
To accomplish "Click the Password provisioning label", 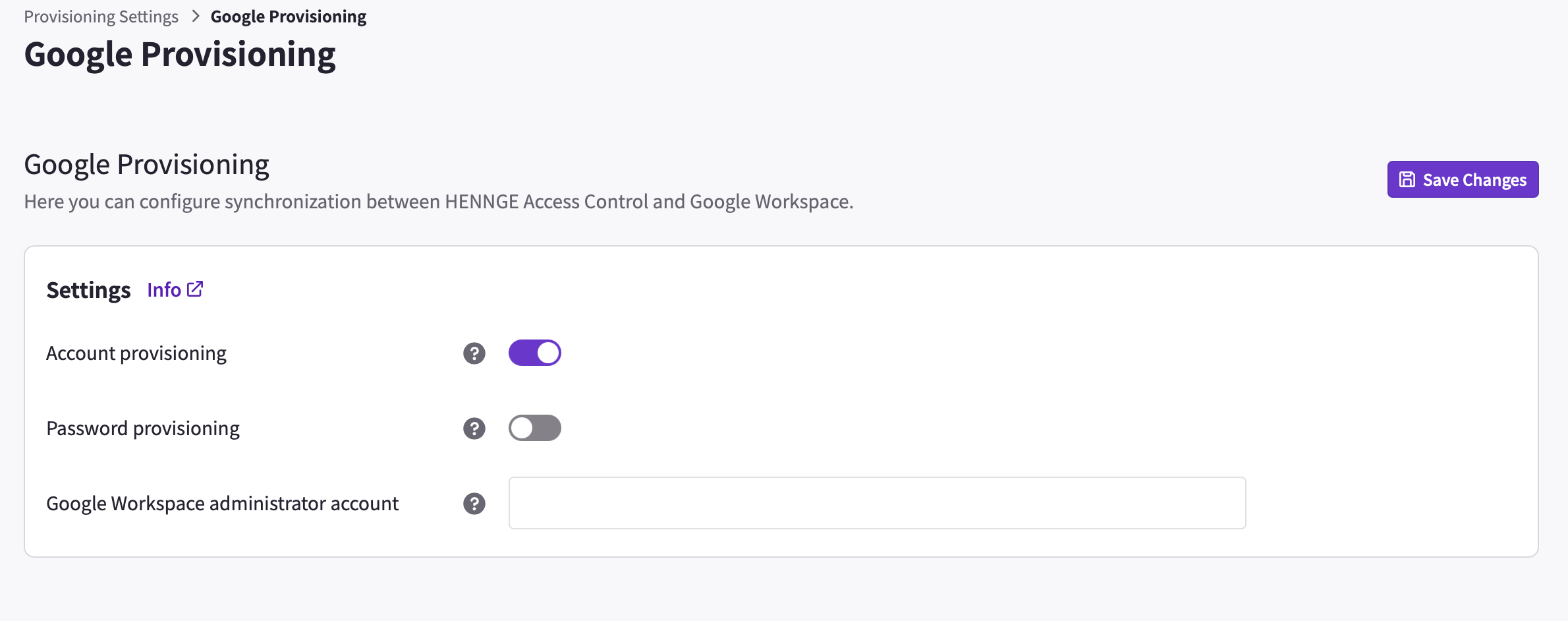I will click(x=143, y=429).
